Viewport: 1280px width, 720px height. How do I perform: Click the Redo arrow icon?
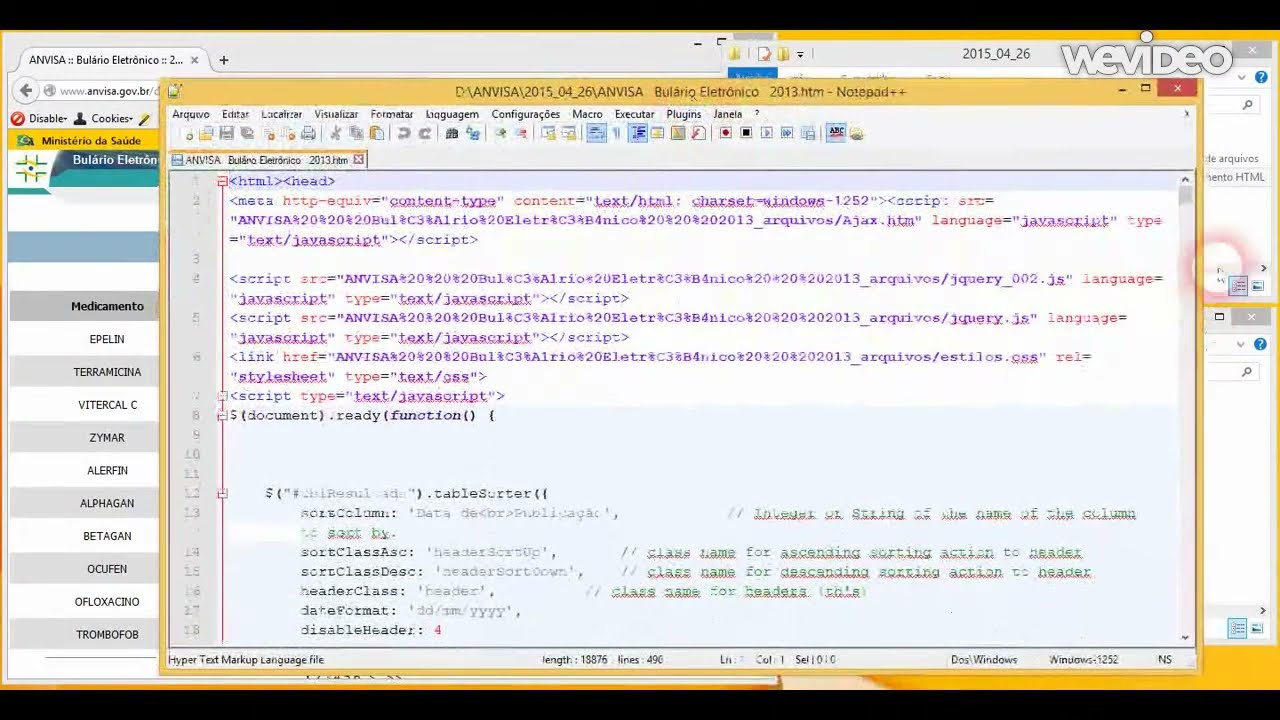click(x=424, y=133)
